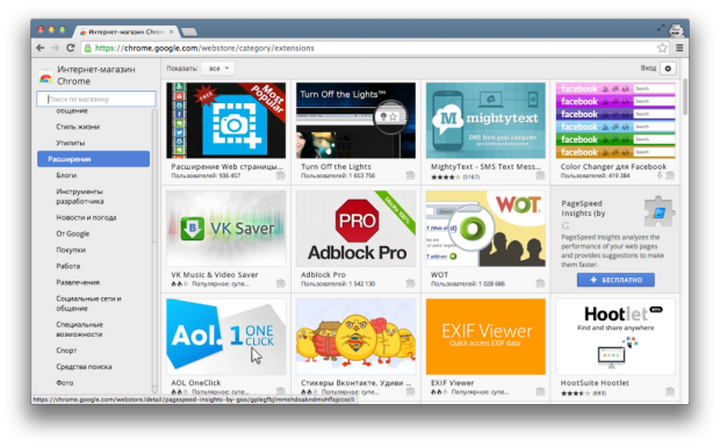Open the Показать 'все' filter dropdown
This screenshot has width=720, height=447.
coord(218,68)
